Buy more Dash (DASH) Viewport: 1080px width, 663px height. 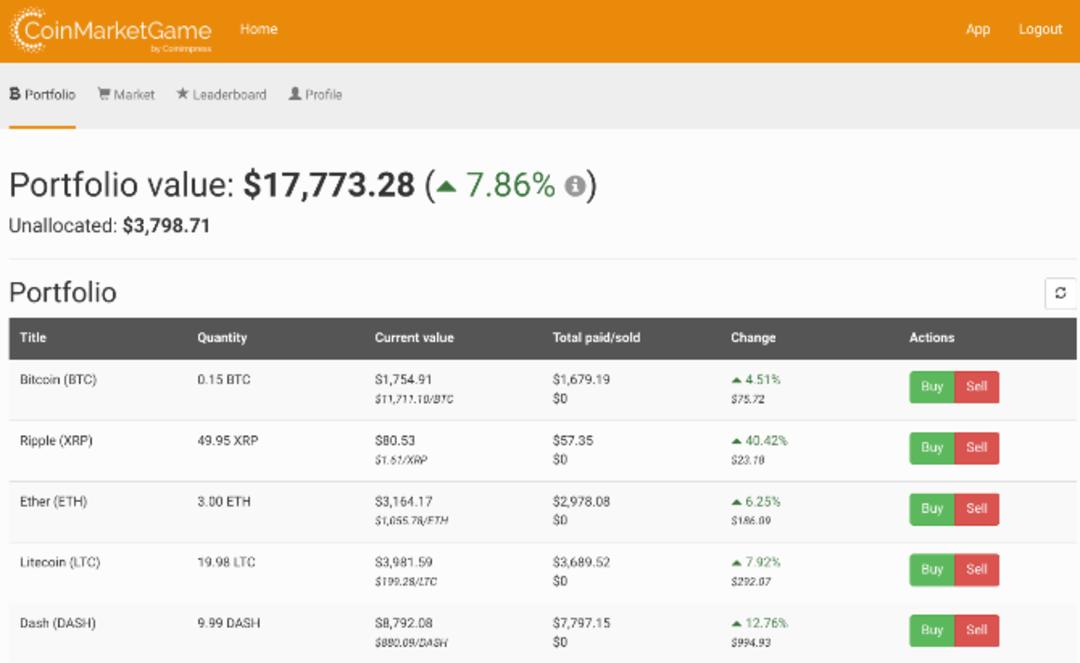click(x=931, y=630)
